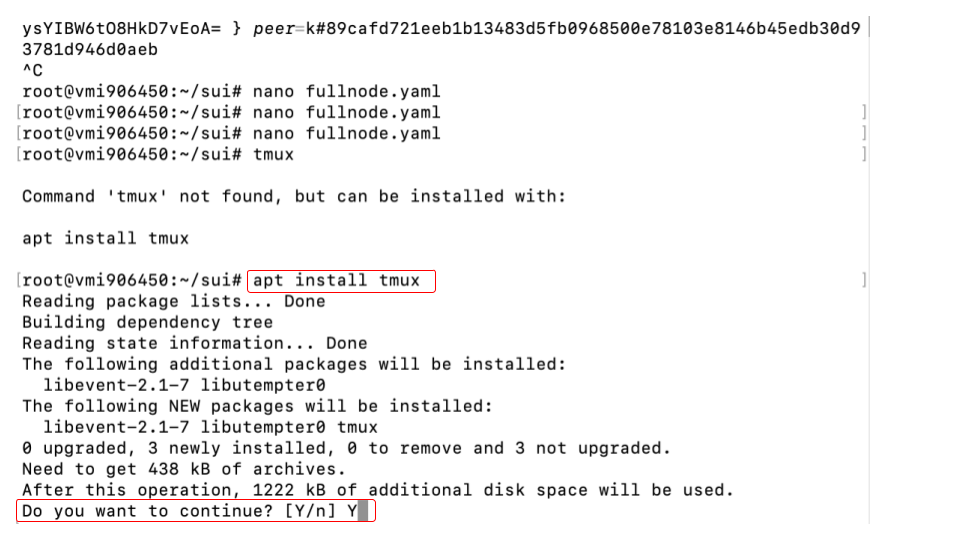Click the italic "peer" label in the top line
The image size is (960, 540).
coord(274,29)
